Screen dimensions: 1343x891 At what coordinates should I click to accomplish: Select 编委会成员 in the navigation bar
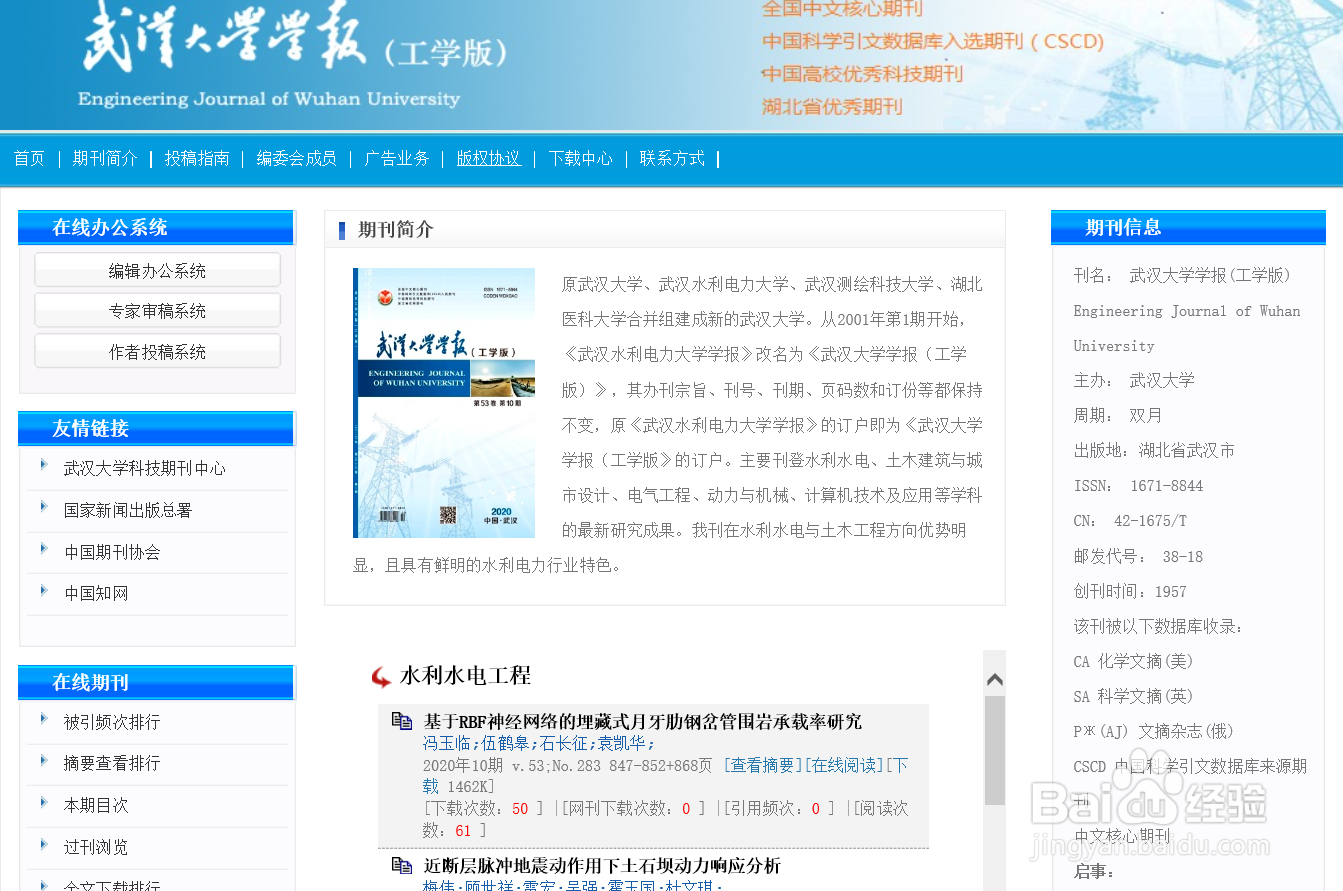(x=297, y=158)
